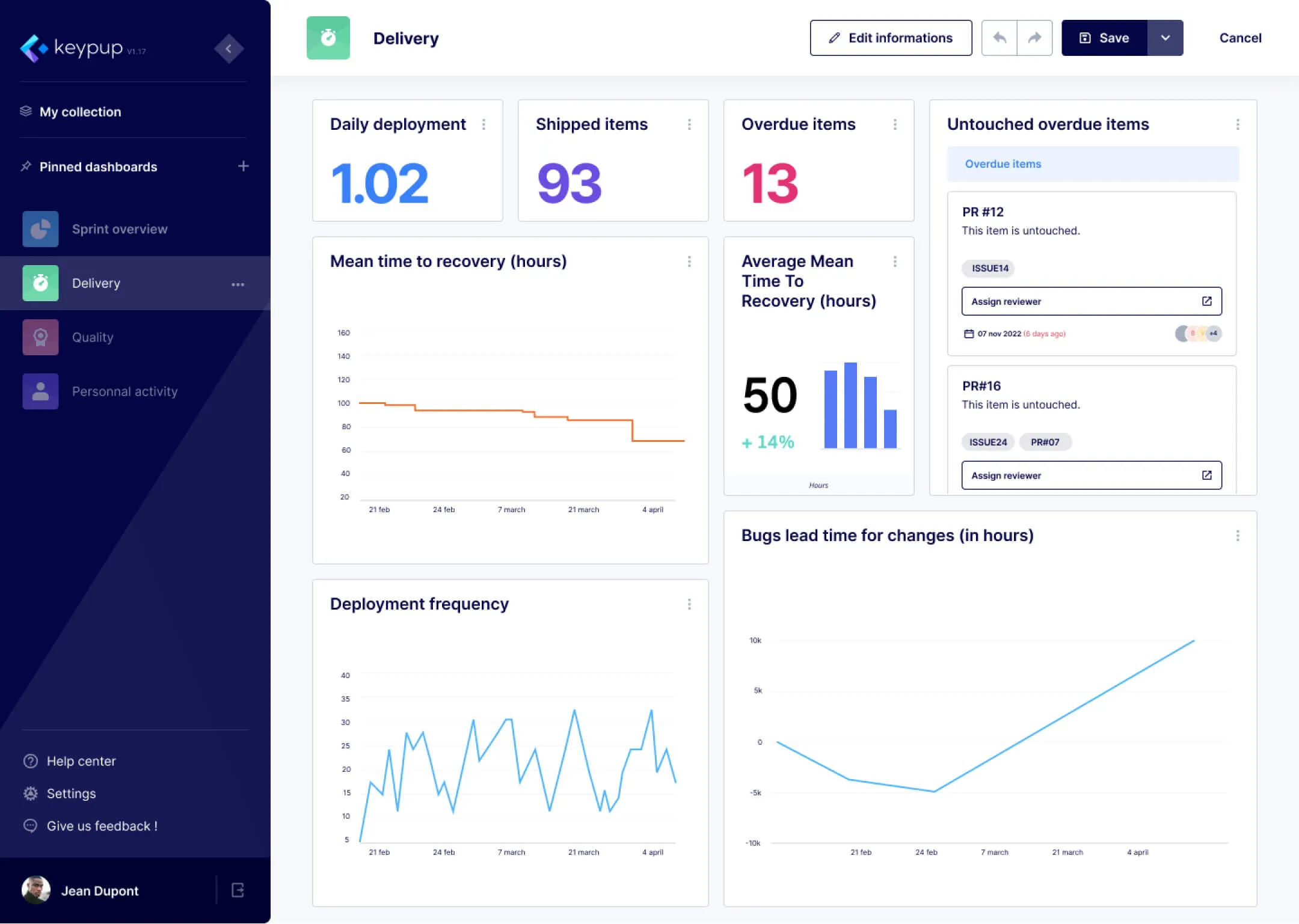Open PR #12 in new tab via external link icon
The height and width of the screenshot is (924, 1299).
(x=1207, y=301)
